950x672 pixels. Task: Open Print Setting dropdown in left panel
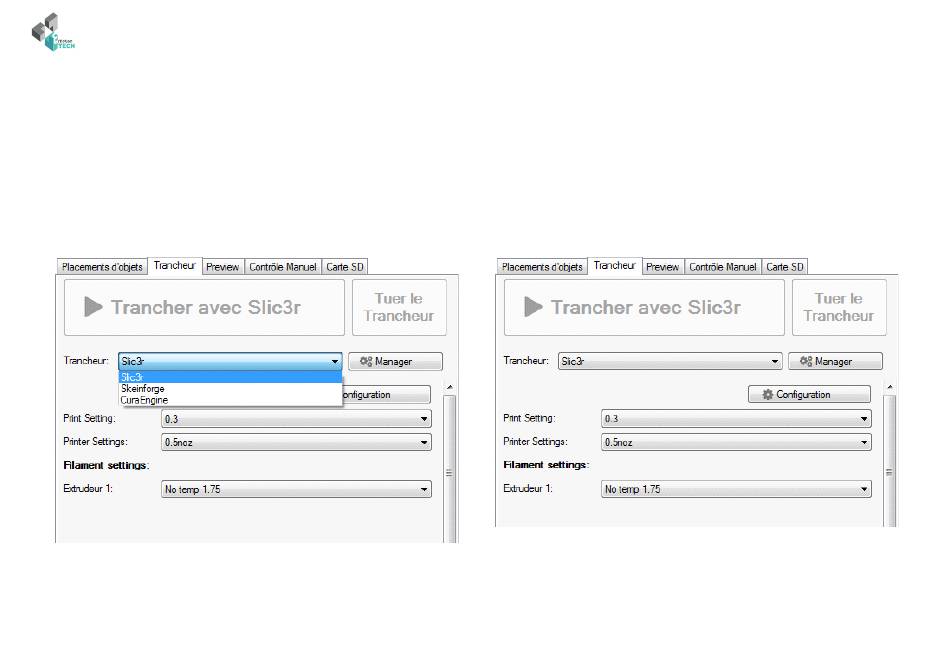[x=296, y=419]
